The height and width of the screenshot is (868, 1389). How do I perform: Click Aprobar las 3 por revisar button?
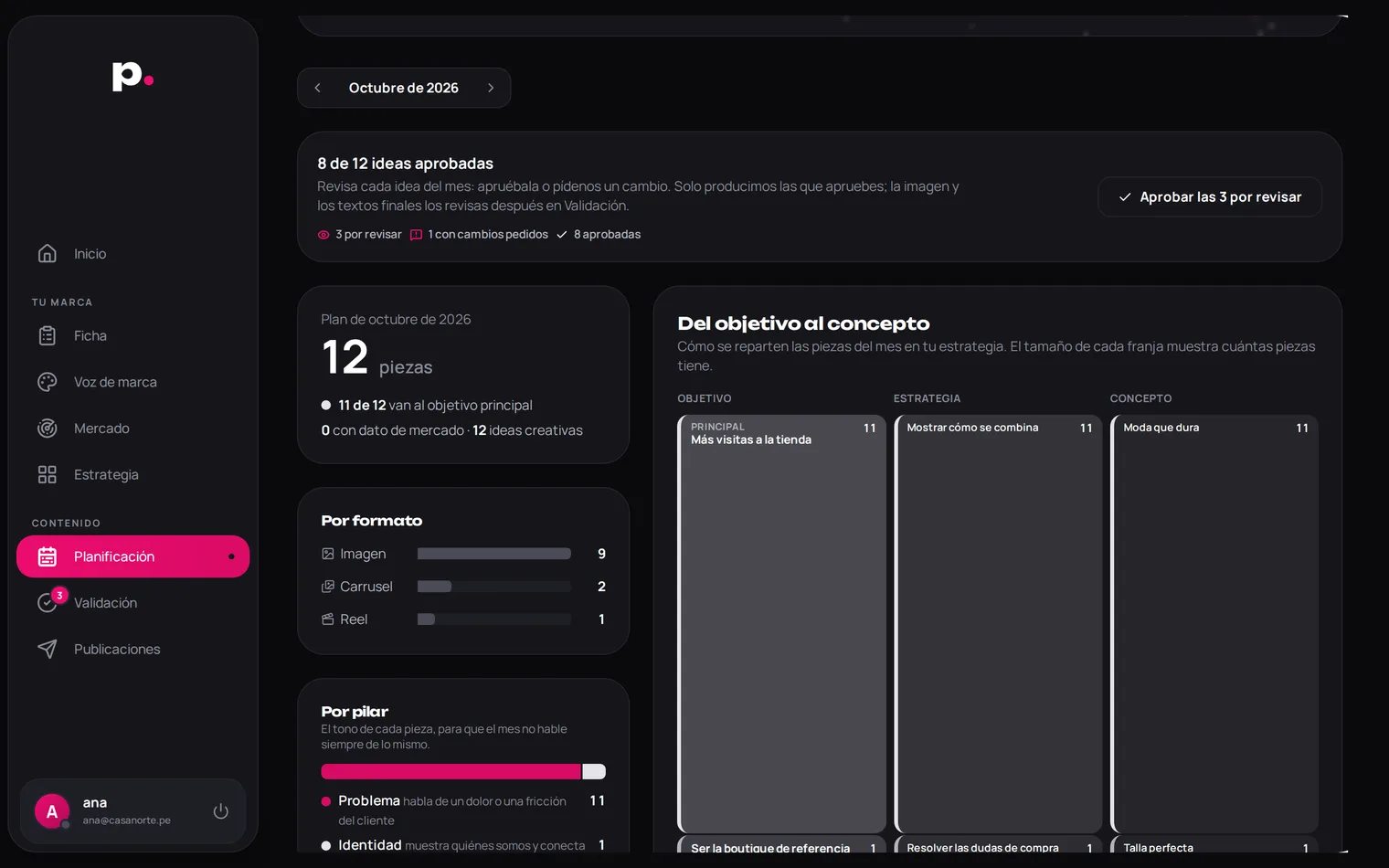click(x=1210, y=196)
